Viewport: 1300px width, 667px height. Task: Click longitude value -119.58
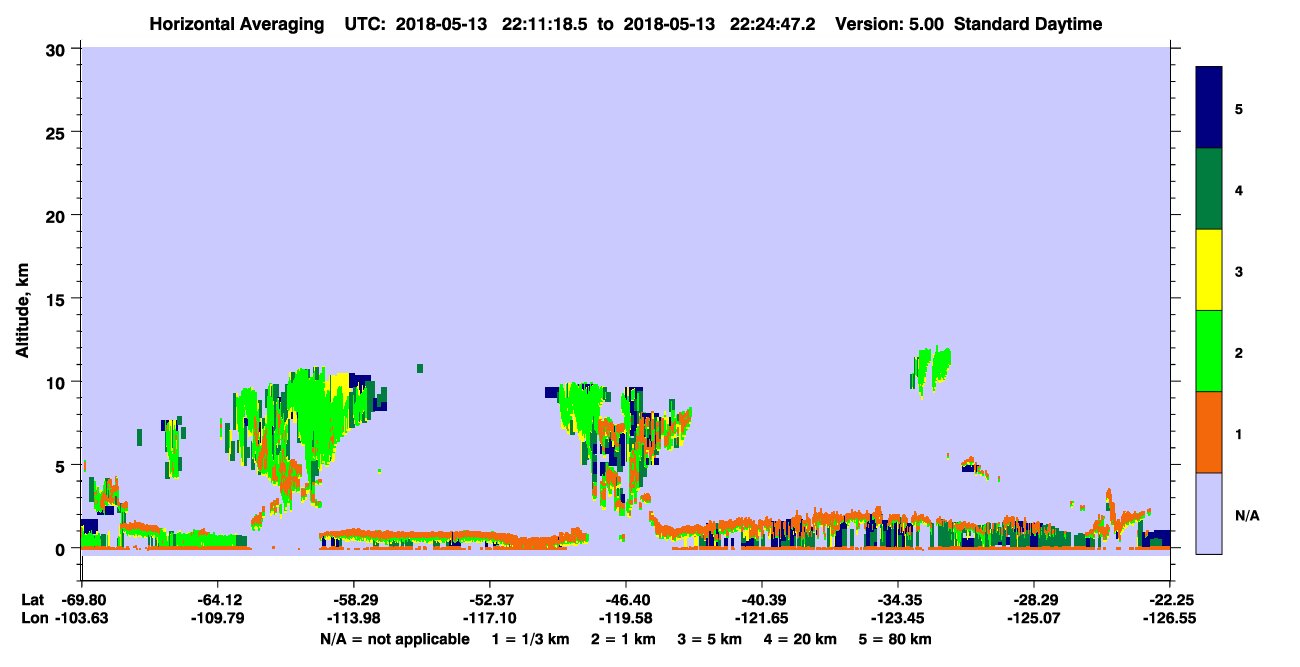pos(625,618)
